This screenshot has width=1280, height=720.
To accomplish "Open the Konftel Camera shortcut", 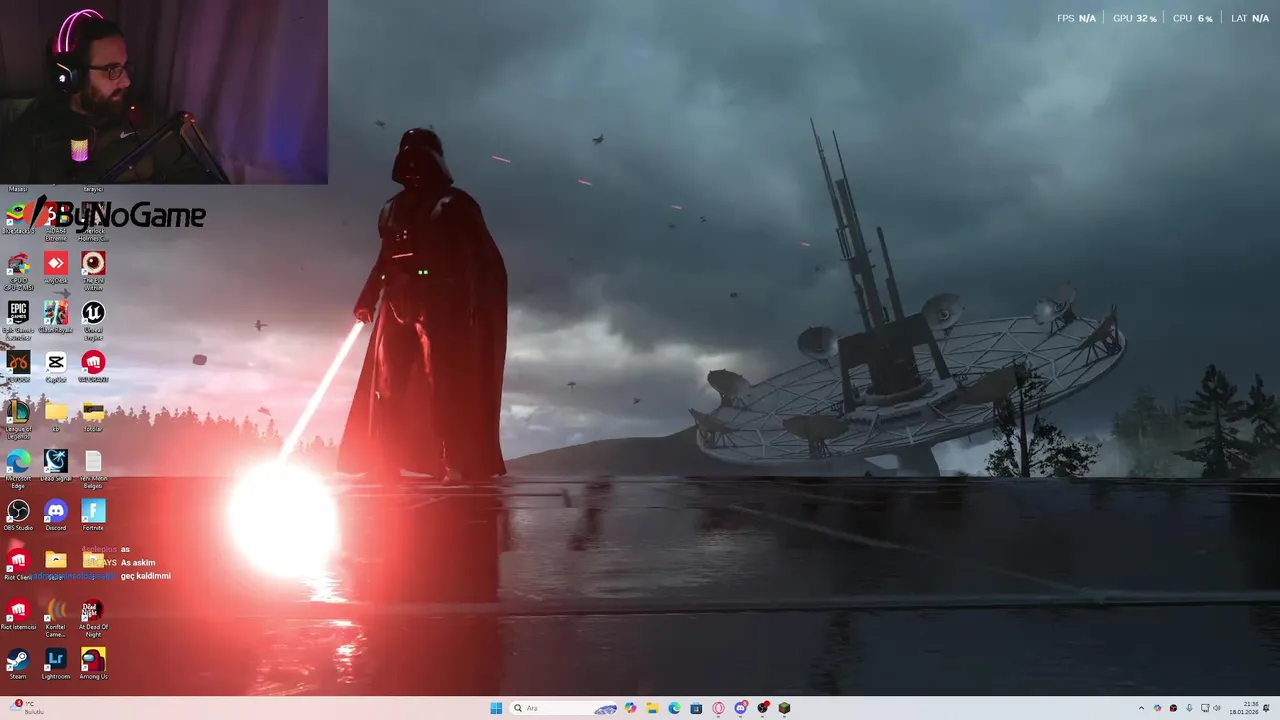I will point(56,618).
